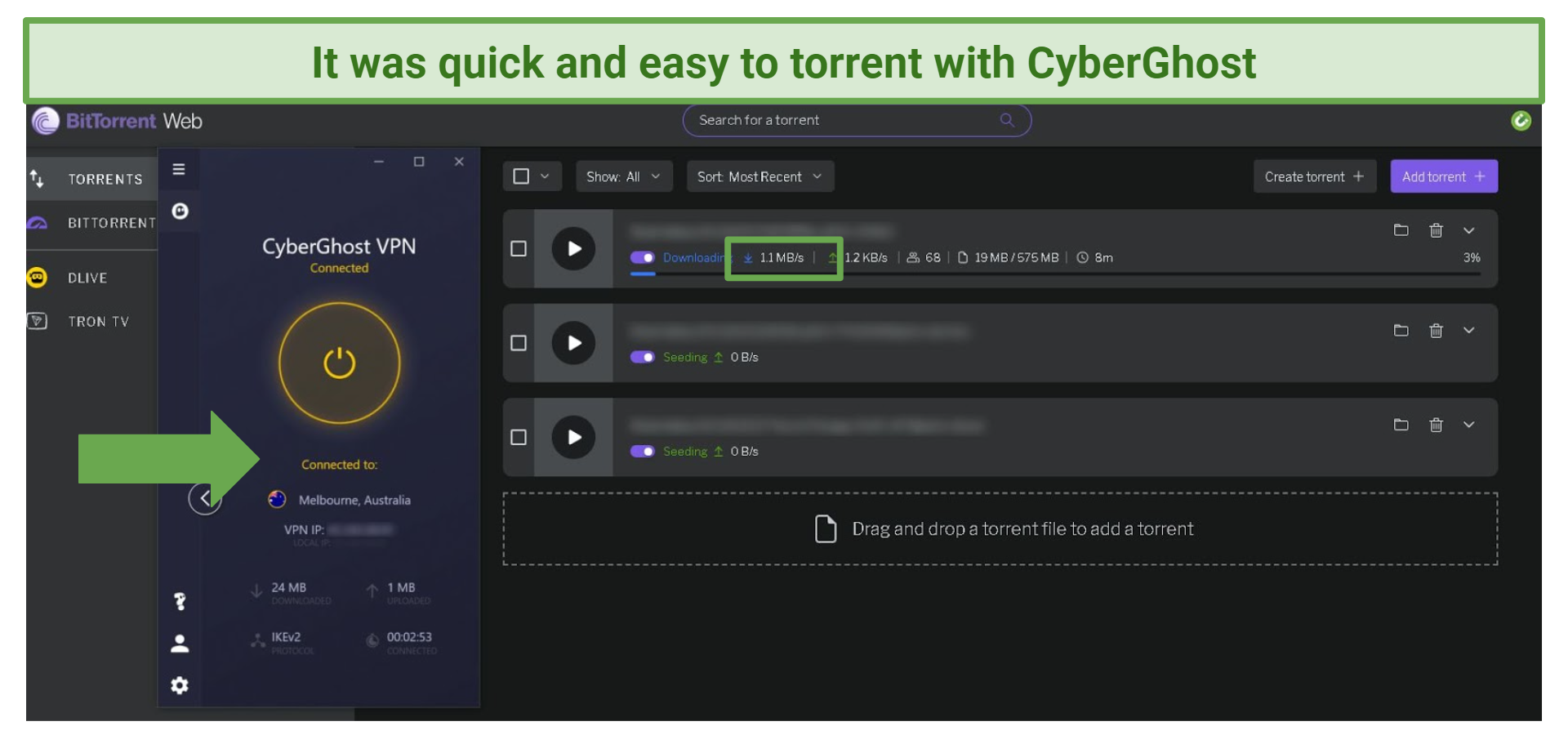Click the Melbourne, Australia server name

coord(354,500)
